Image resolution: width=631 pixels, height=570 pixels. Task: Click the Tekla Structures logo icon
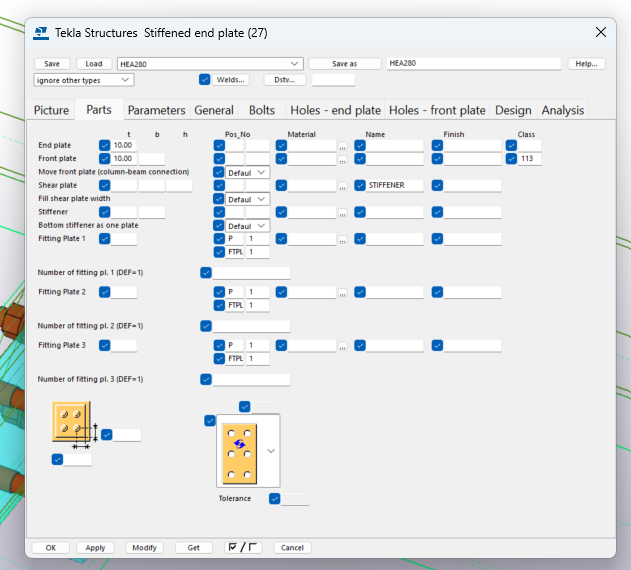coord(41,33)
